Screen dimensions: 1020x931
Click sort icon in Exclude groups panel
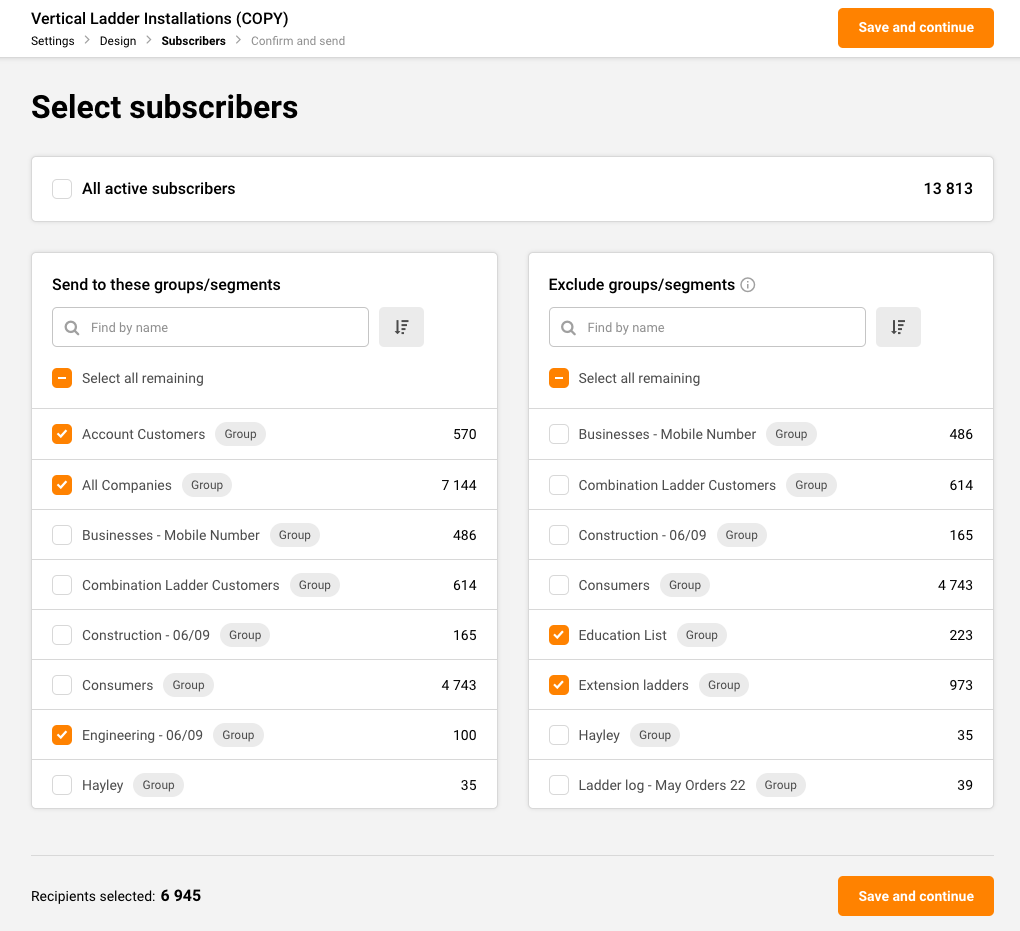[898, 327]
